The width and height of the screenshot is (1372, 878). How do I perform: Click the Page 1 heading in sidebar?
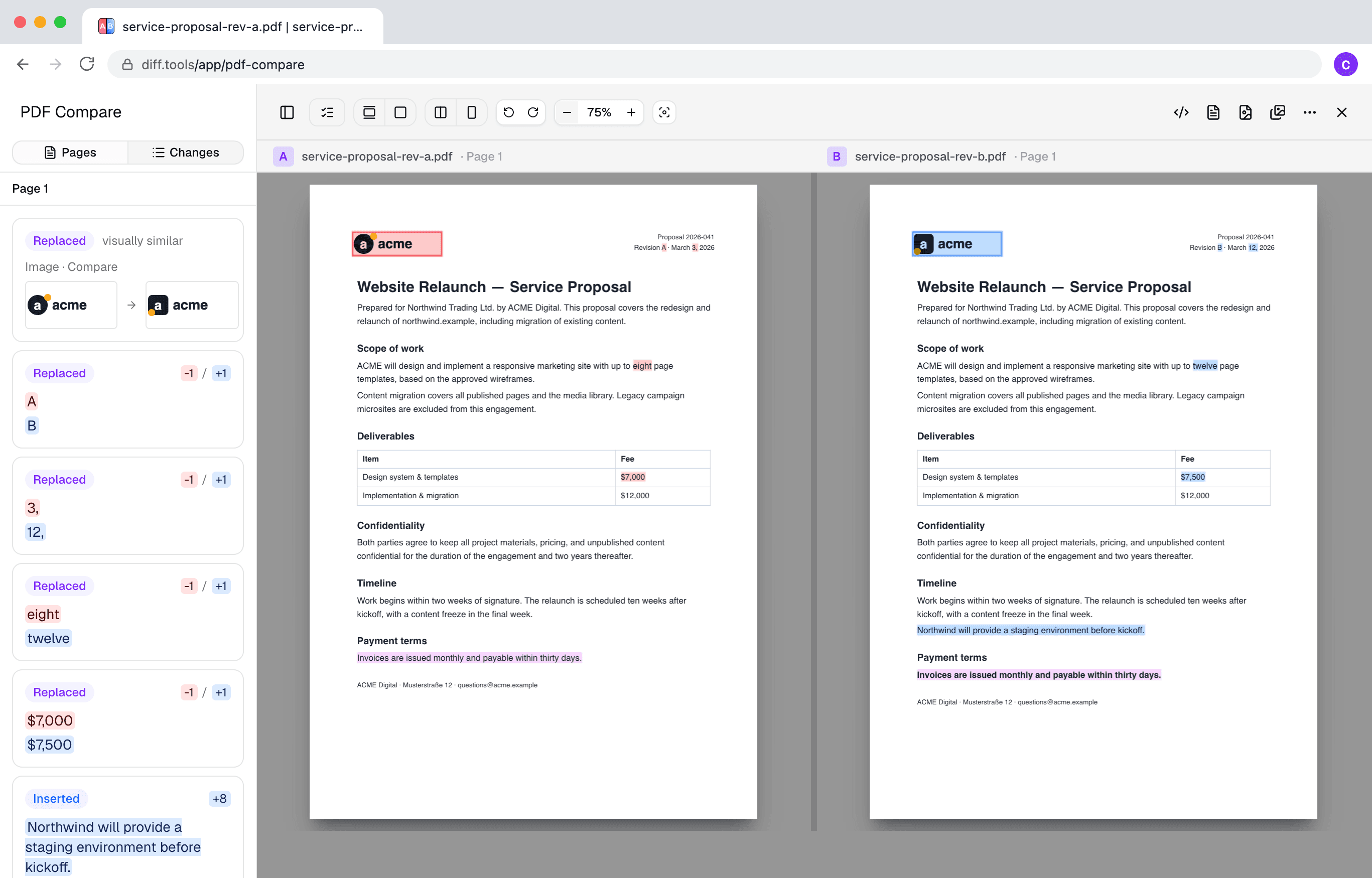click(x=30, y=189)
